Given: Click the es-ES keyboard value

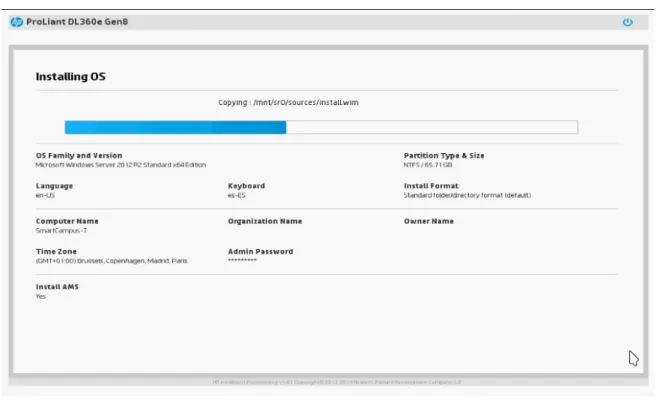Looking at the screenshot, I should click(x=237, y=195).
